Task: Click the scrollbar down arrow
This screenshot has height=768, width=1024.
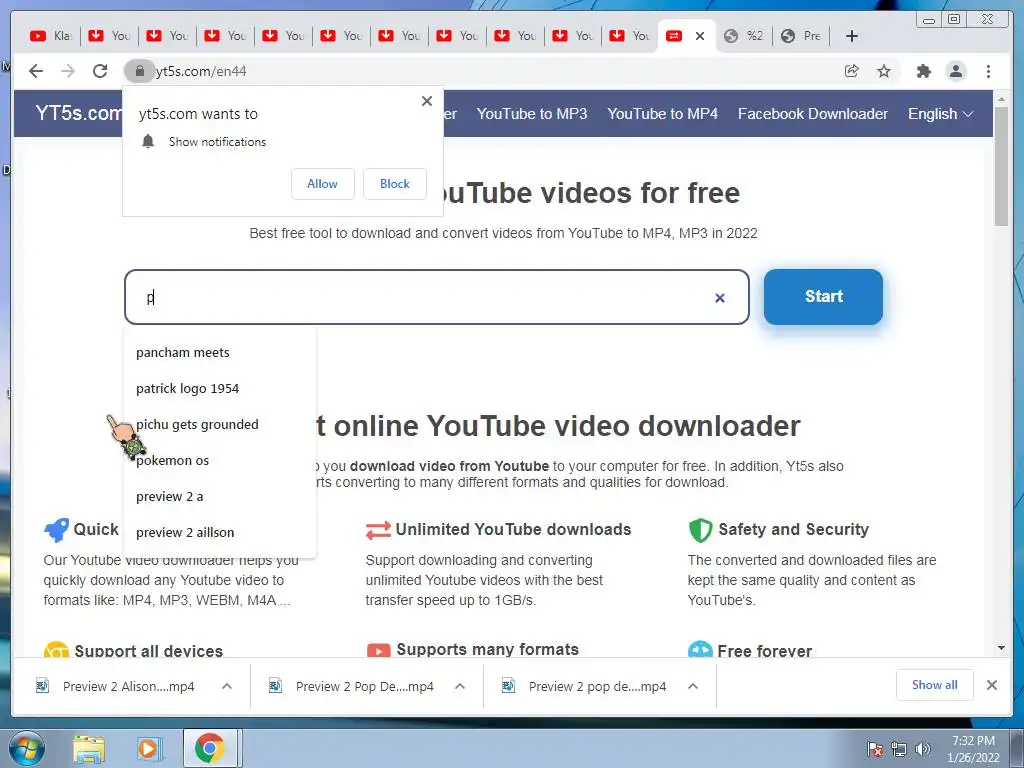Action: [1001, 648]
